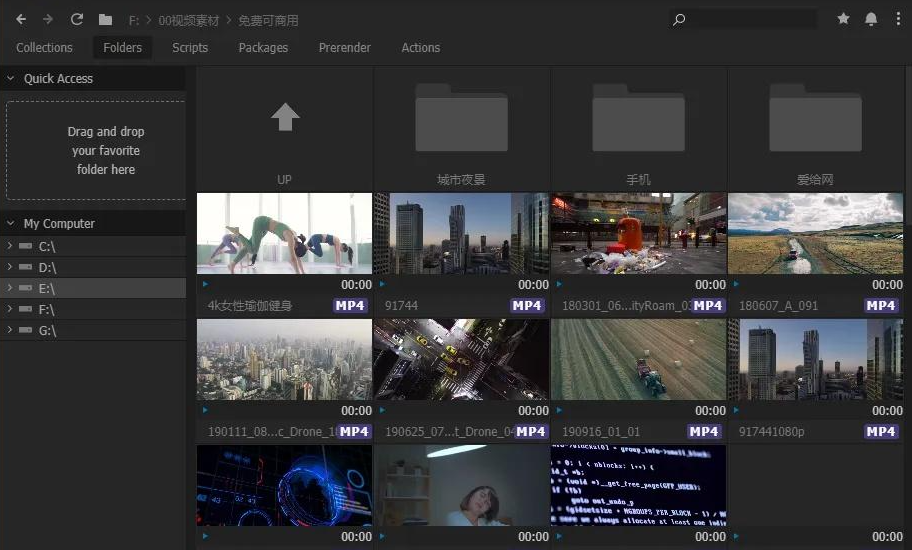This screenshot has width=912, height=550.
Task: Click the folder icon beside the path
Action: click(x=105, y=19)
